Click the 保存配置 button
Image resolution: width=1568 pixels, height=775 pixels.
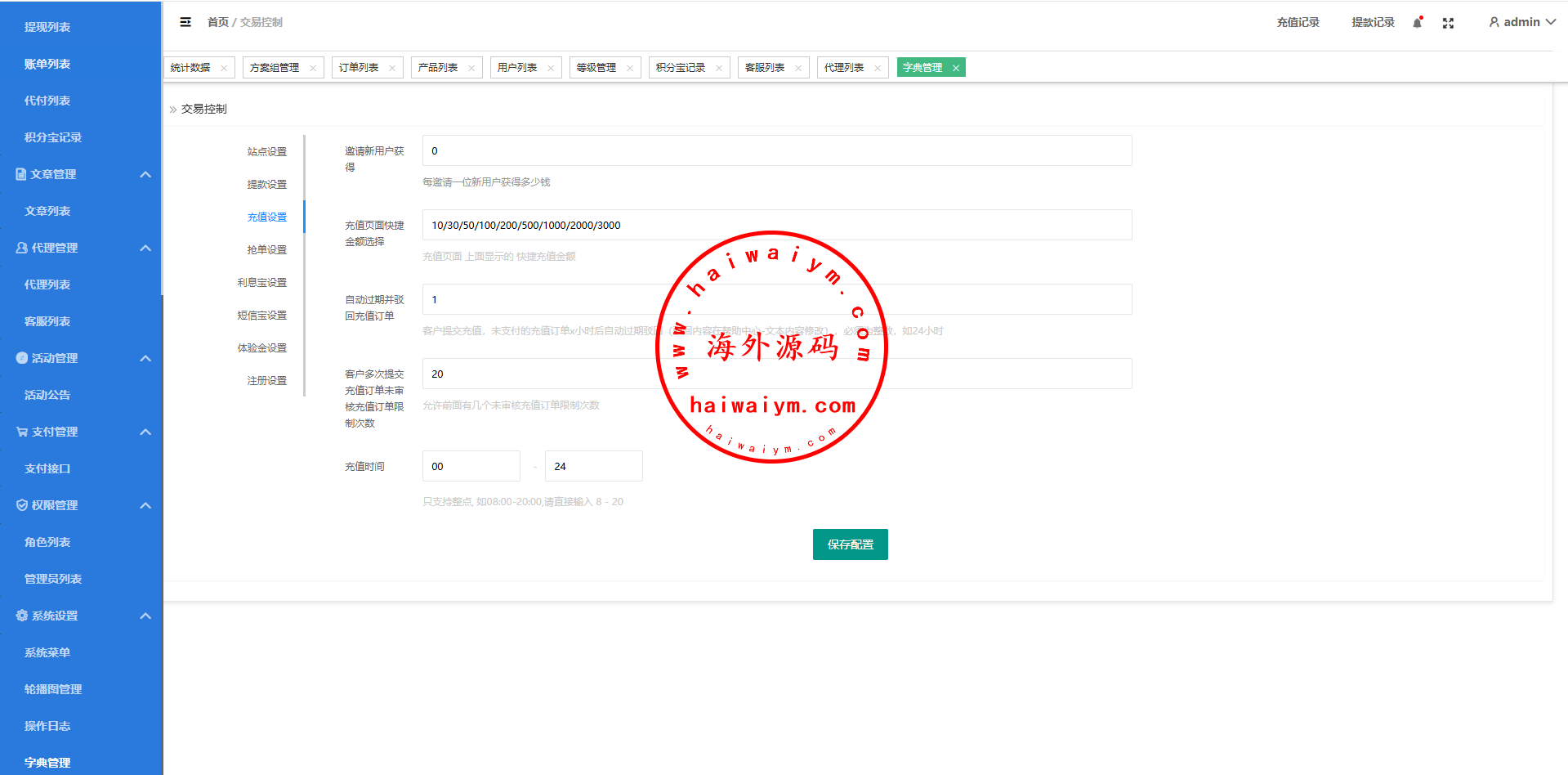pyautogui.click(x=850, y=544)
